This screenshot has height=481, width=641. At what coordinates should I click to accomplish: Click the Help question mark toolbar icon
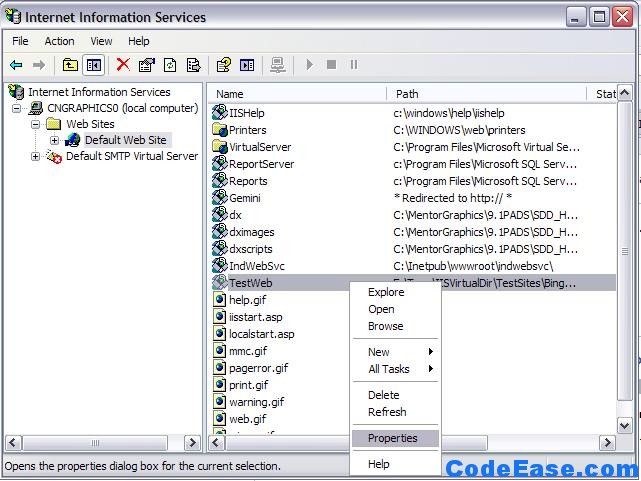click(224, 65)
